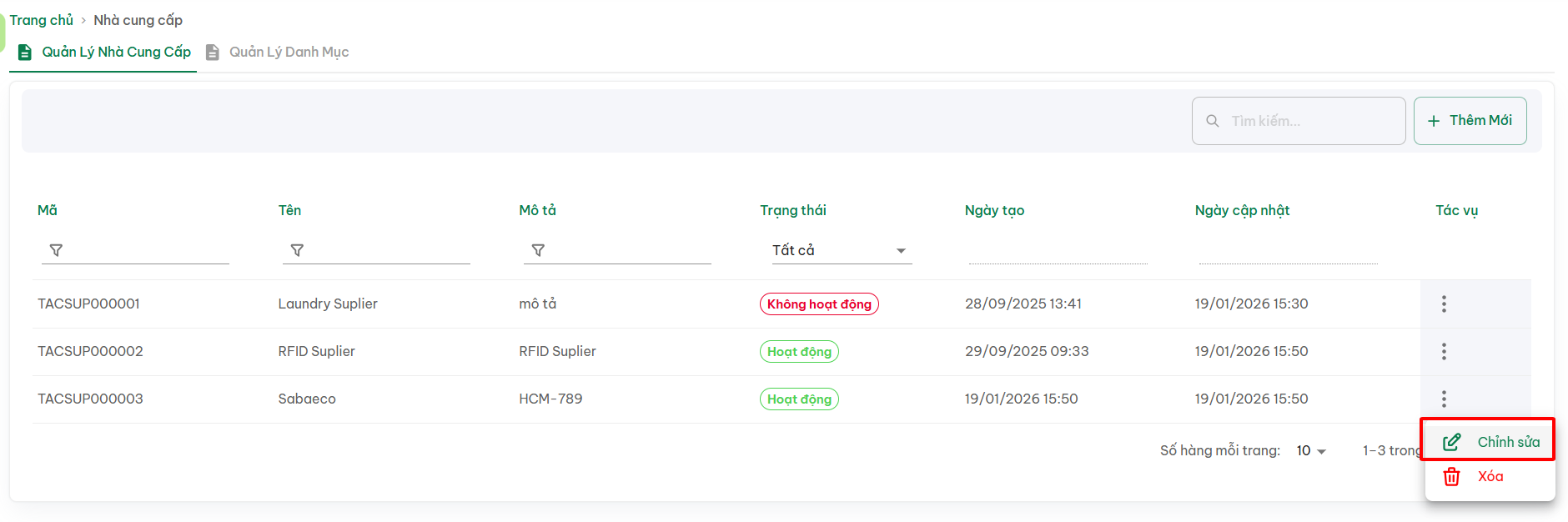Click the filter icon under Tên column
Viewport: 1568px width, 522px height.
pos(297,250)
